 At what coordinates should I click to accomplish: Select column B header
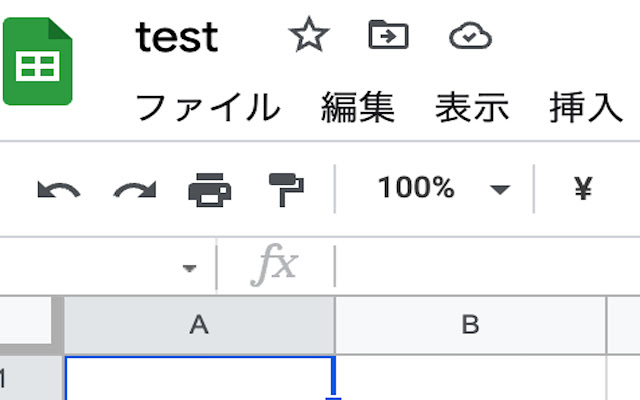(x=471, y=325)
